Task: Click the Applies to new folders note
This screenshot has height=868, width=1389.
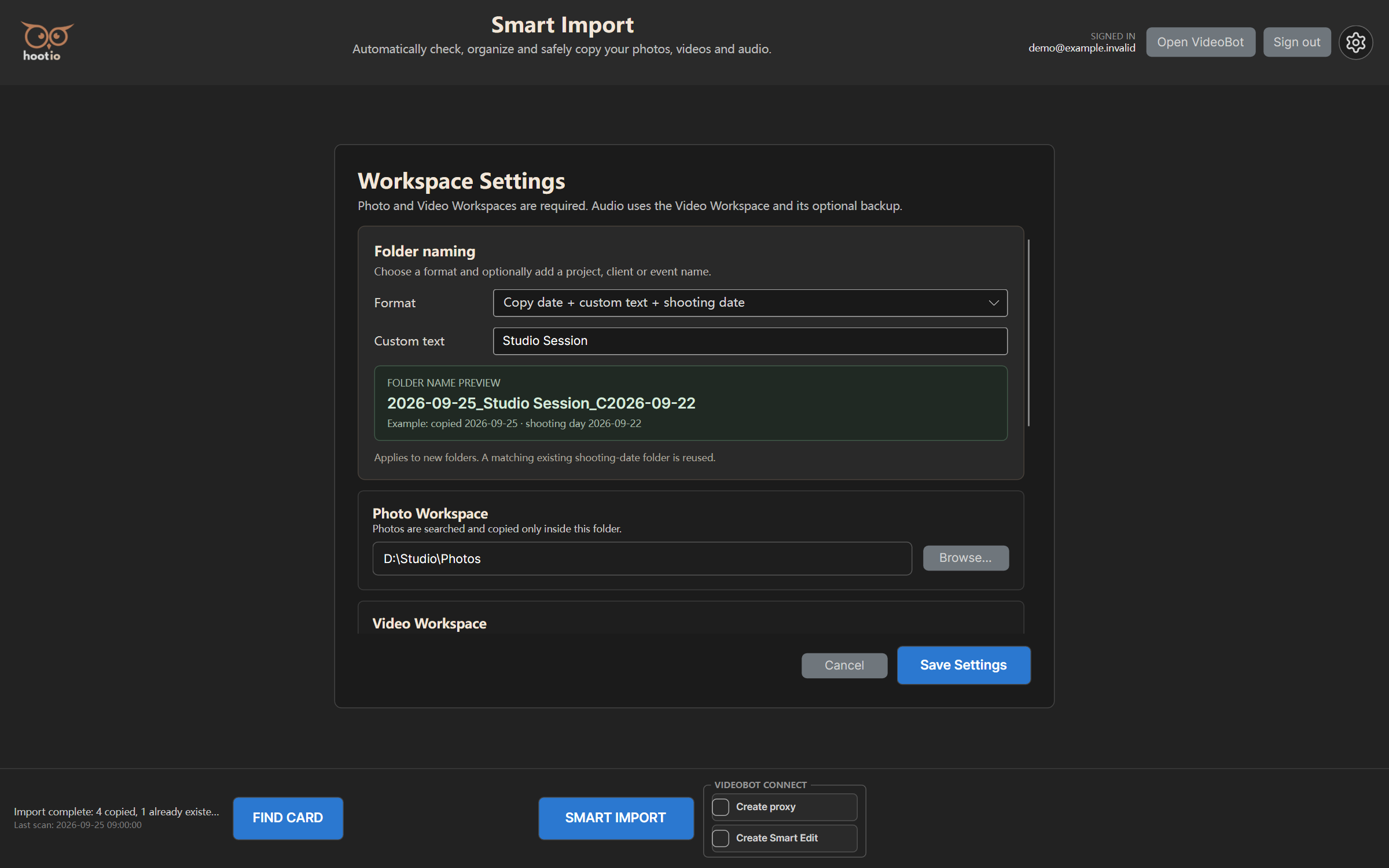Action: [545, 458]
